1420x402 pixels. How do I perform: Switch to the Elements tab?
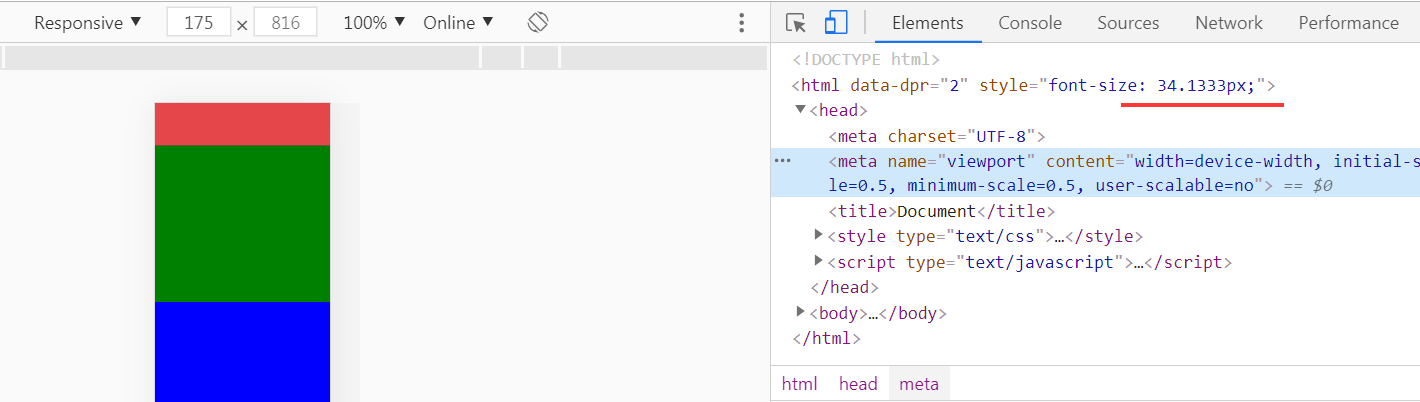click(927, 22)
